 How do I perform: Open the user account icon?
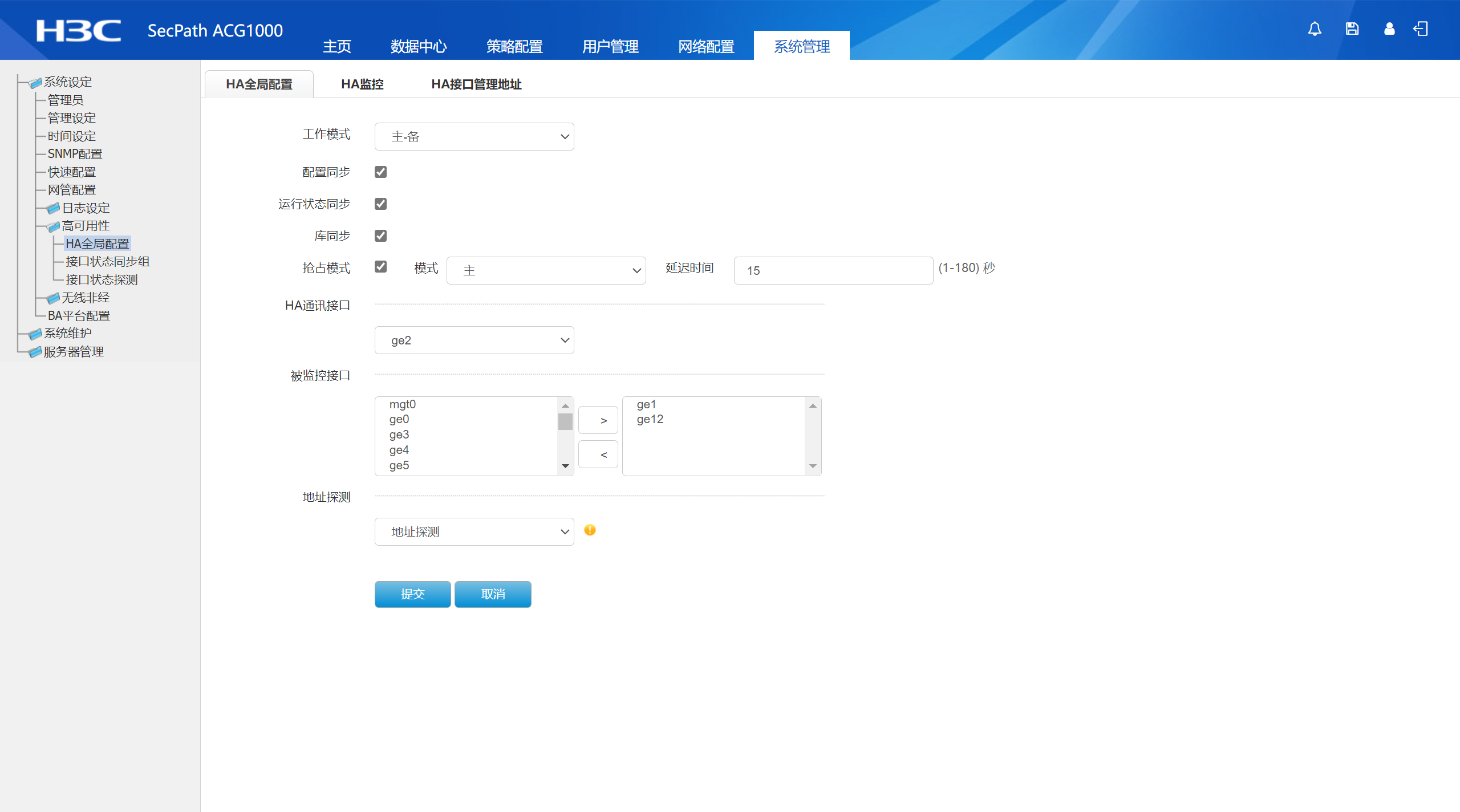[x=1389, y=29]
